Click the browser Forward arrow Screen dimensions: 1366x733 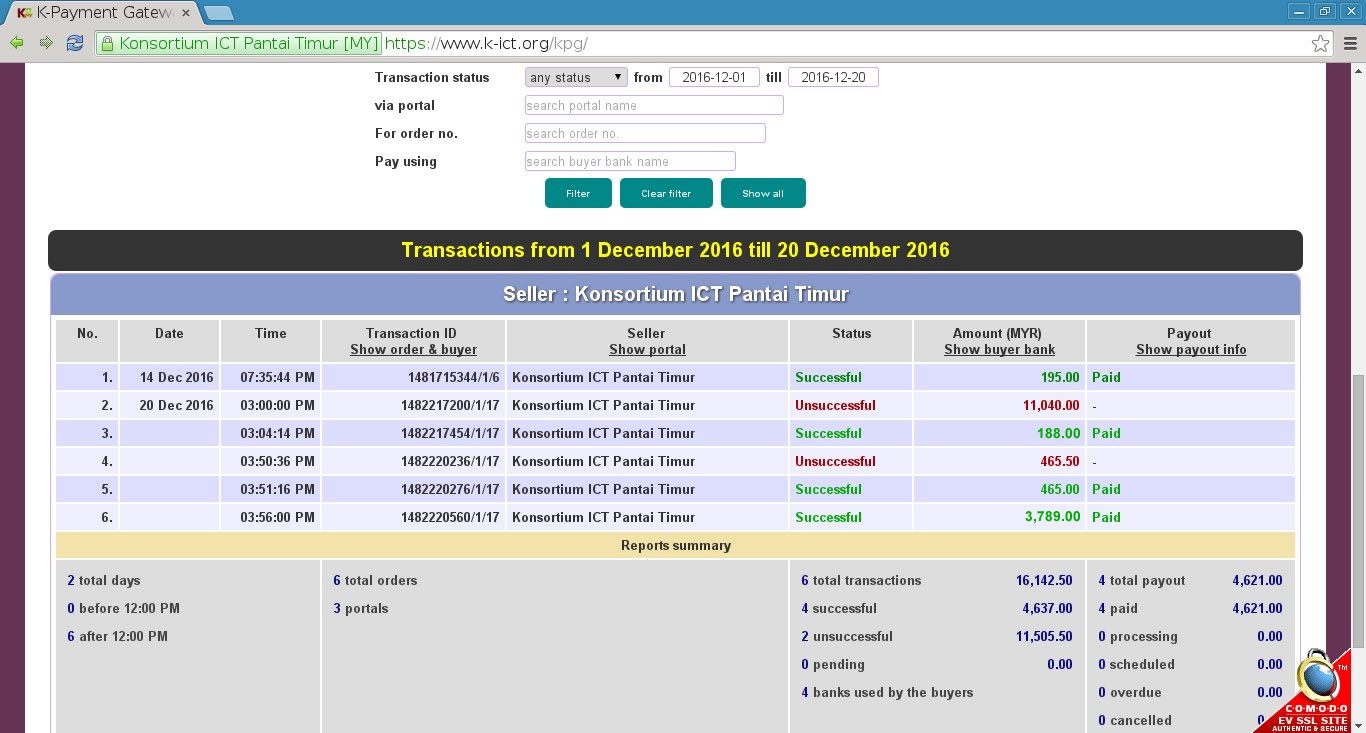coord(46,43)
